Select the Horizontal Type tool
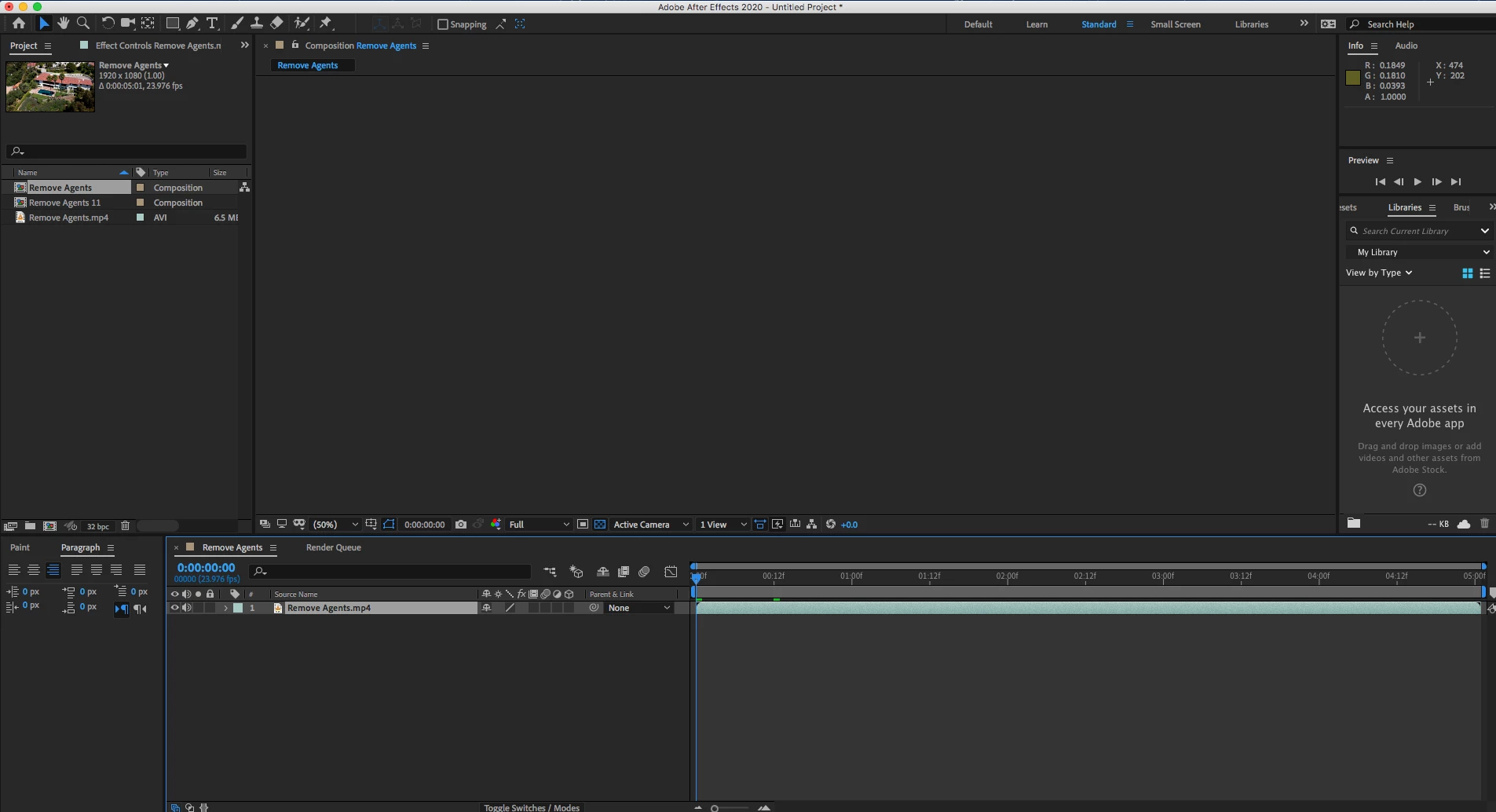This screenshot has width=1496, height=812. tap(212, 24)
